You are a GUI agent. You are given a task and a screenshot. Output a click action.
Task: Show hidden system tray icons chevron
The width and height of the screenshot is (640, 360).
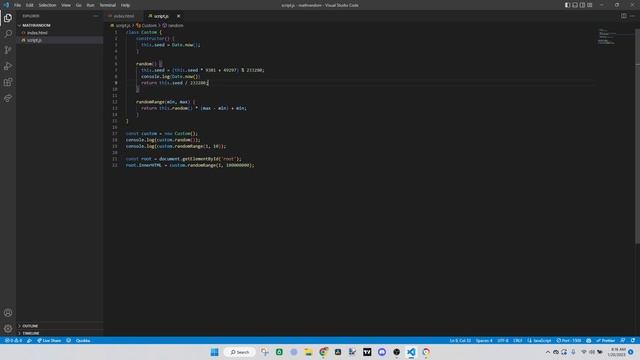click(x=548, y=352)
